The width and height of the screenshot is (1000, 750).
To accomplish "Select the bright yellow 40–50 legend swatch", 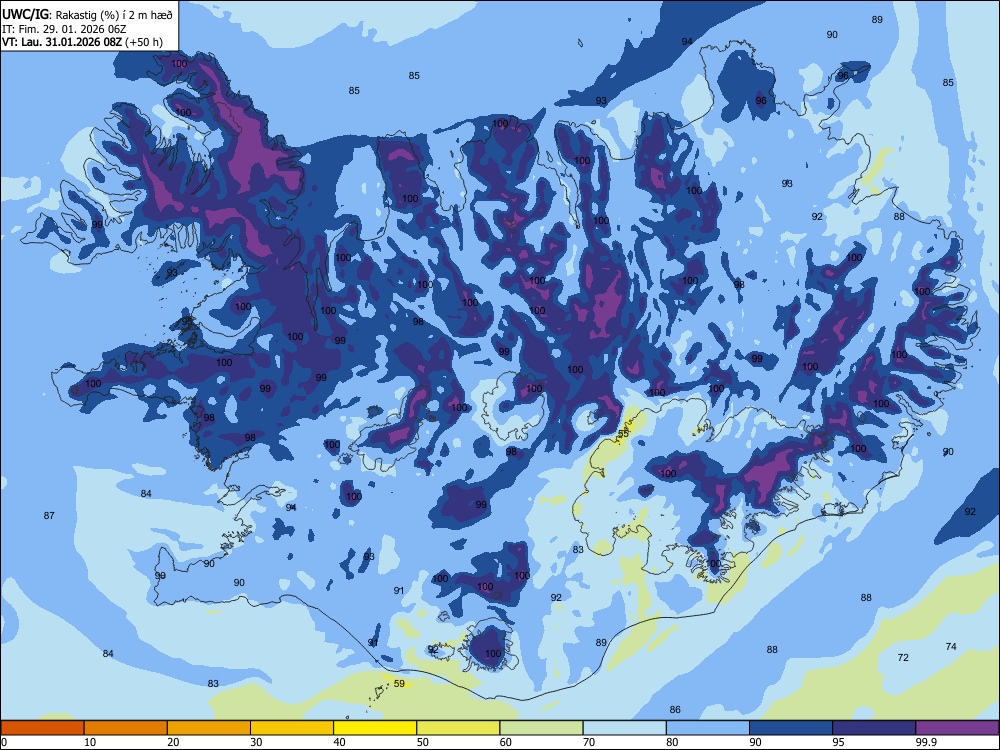I will [x=375, y=728].
